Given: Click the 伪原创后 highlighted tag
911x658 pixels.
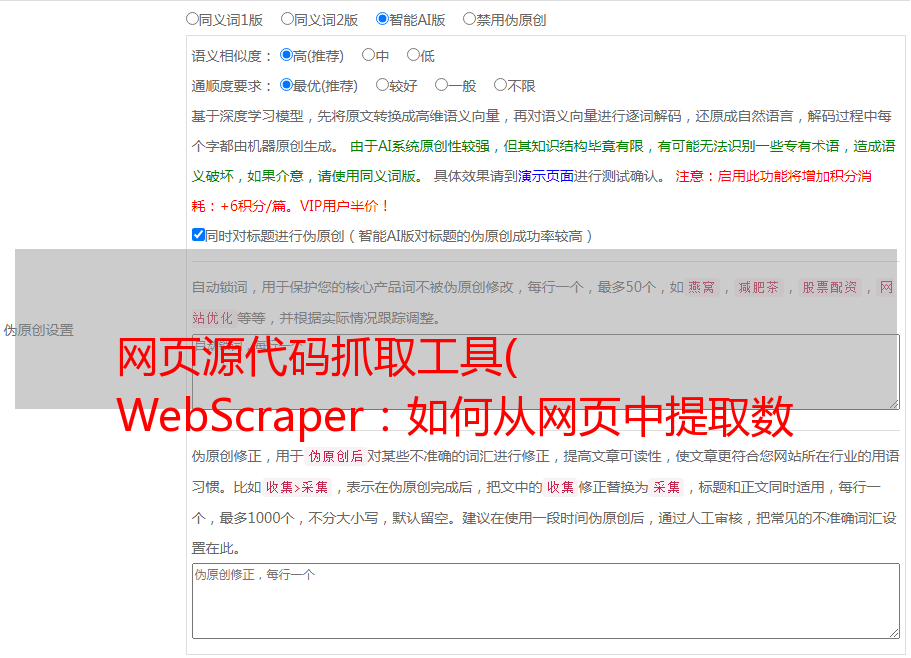Looking at the screenshot, I should click(x=336, y=456).
